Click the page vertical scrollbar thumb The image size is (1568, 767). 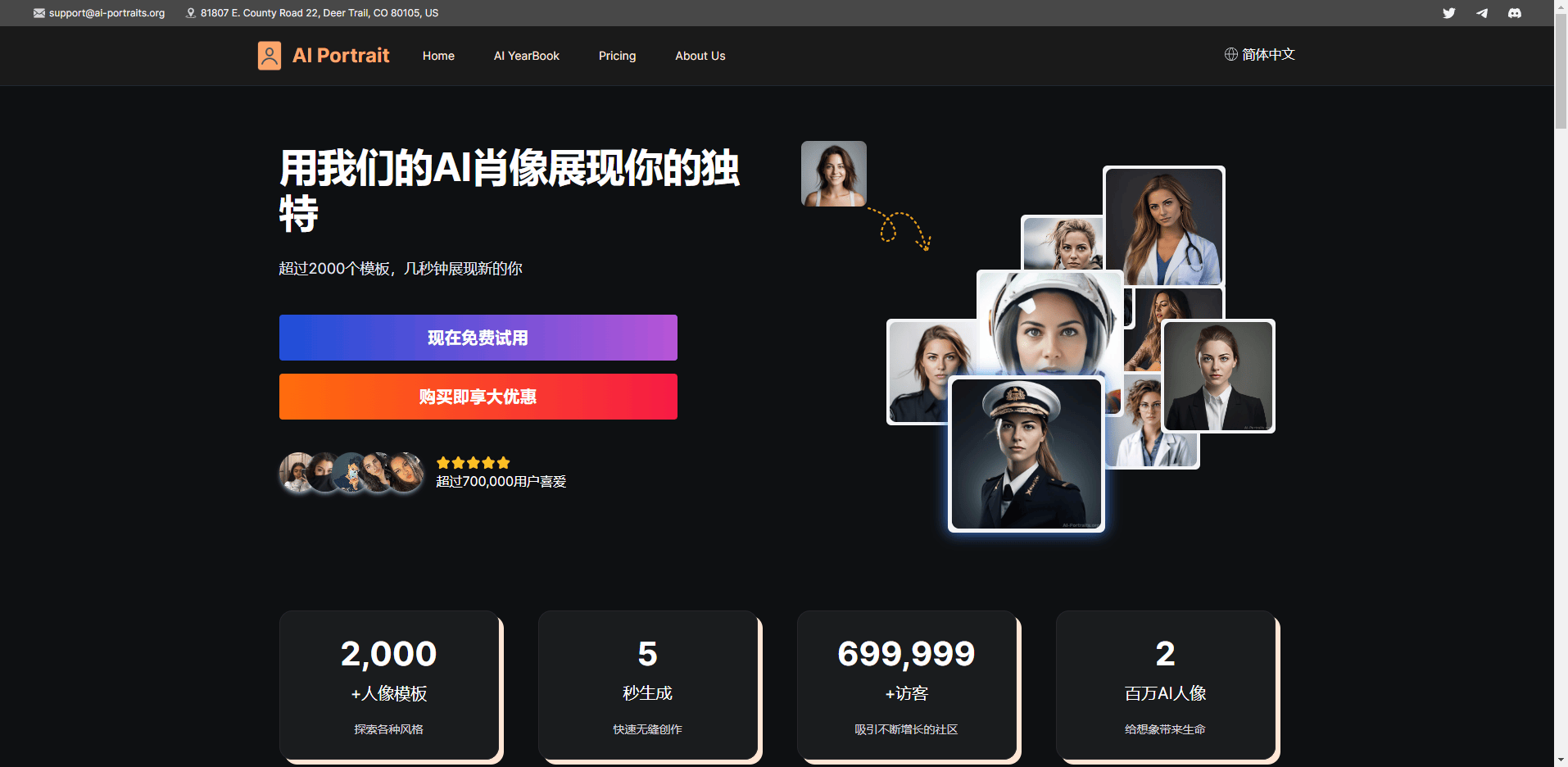(x=1561, y=66)
